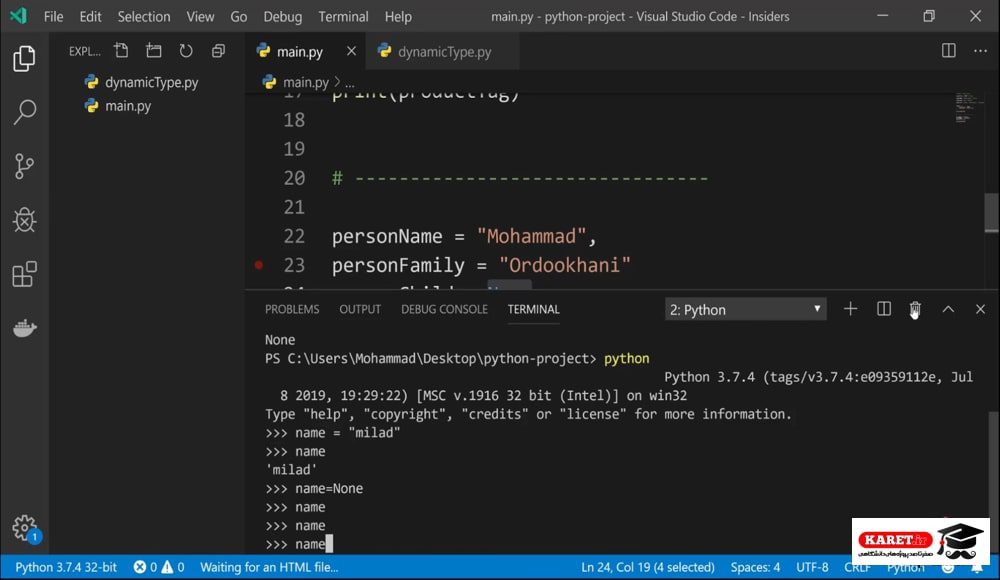Open the Help menu

398,17
